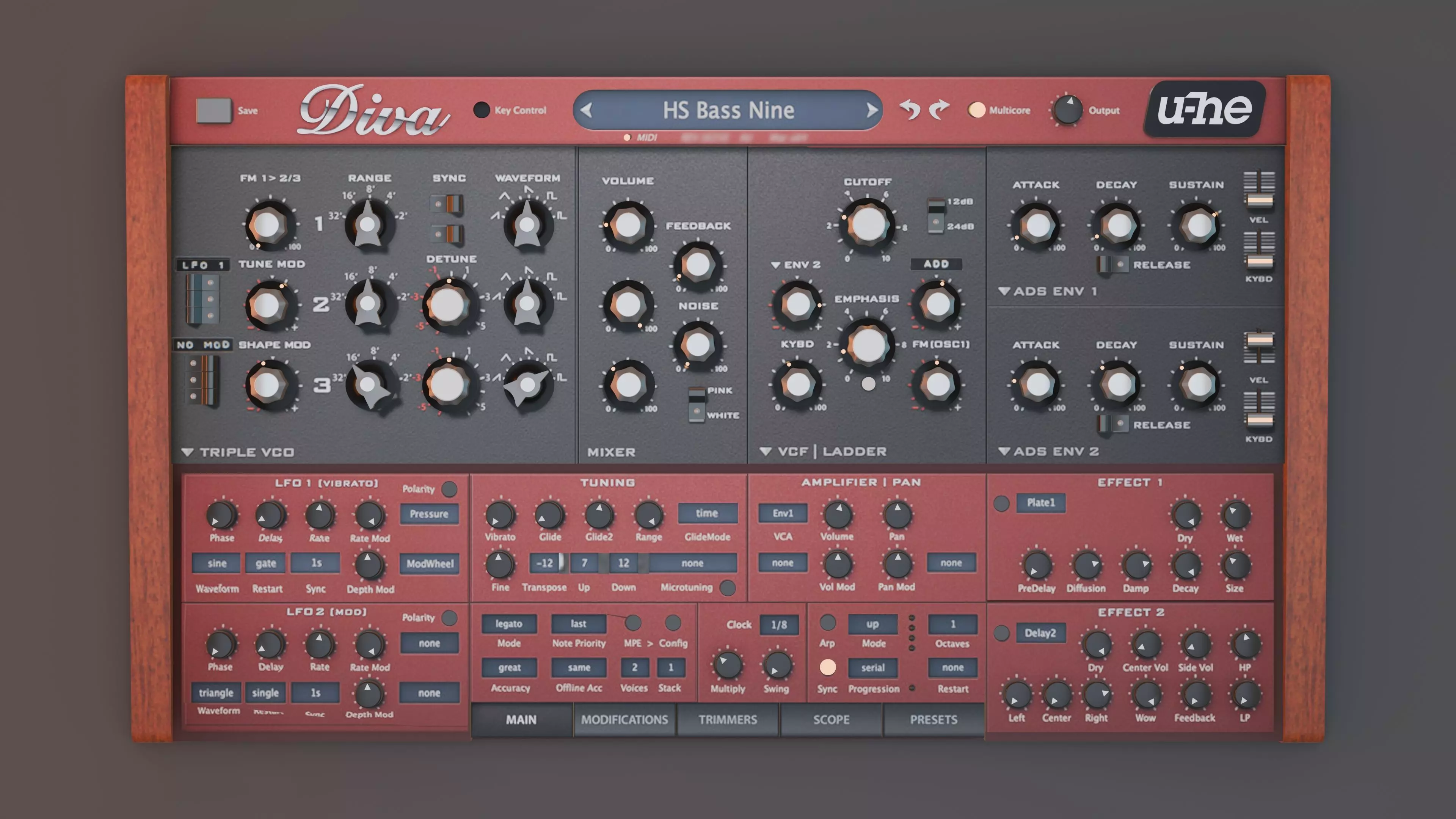The width and height of the screenshot is (1456, 819).
Task: Click the ModWheel depth mod source button
Action: click(x=429, y=563)
